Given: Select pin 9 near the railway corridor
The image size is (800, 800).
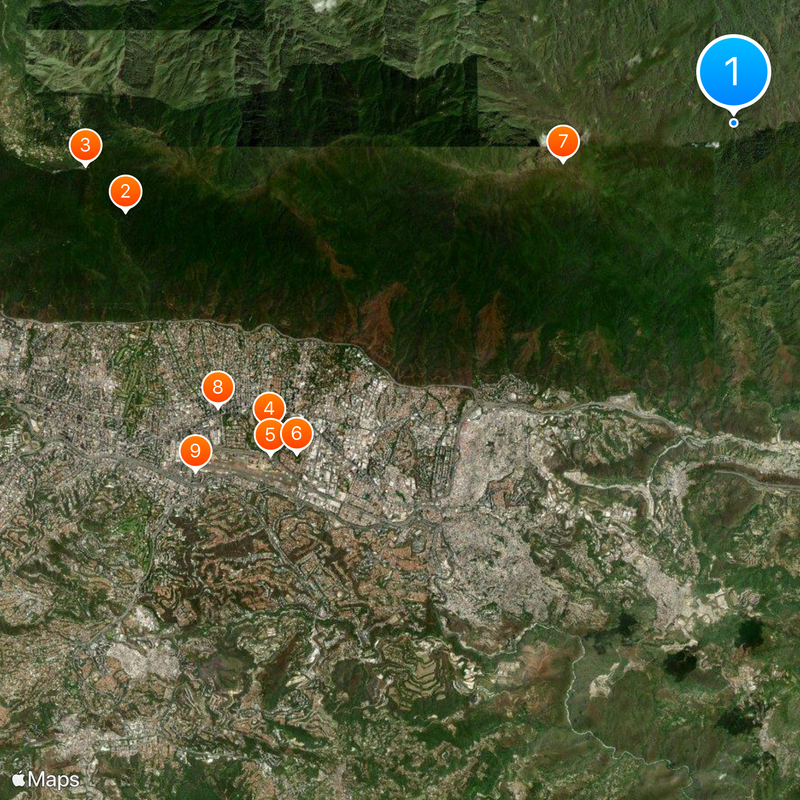Looking at the screenshot, I should [x=196, y=450].
